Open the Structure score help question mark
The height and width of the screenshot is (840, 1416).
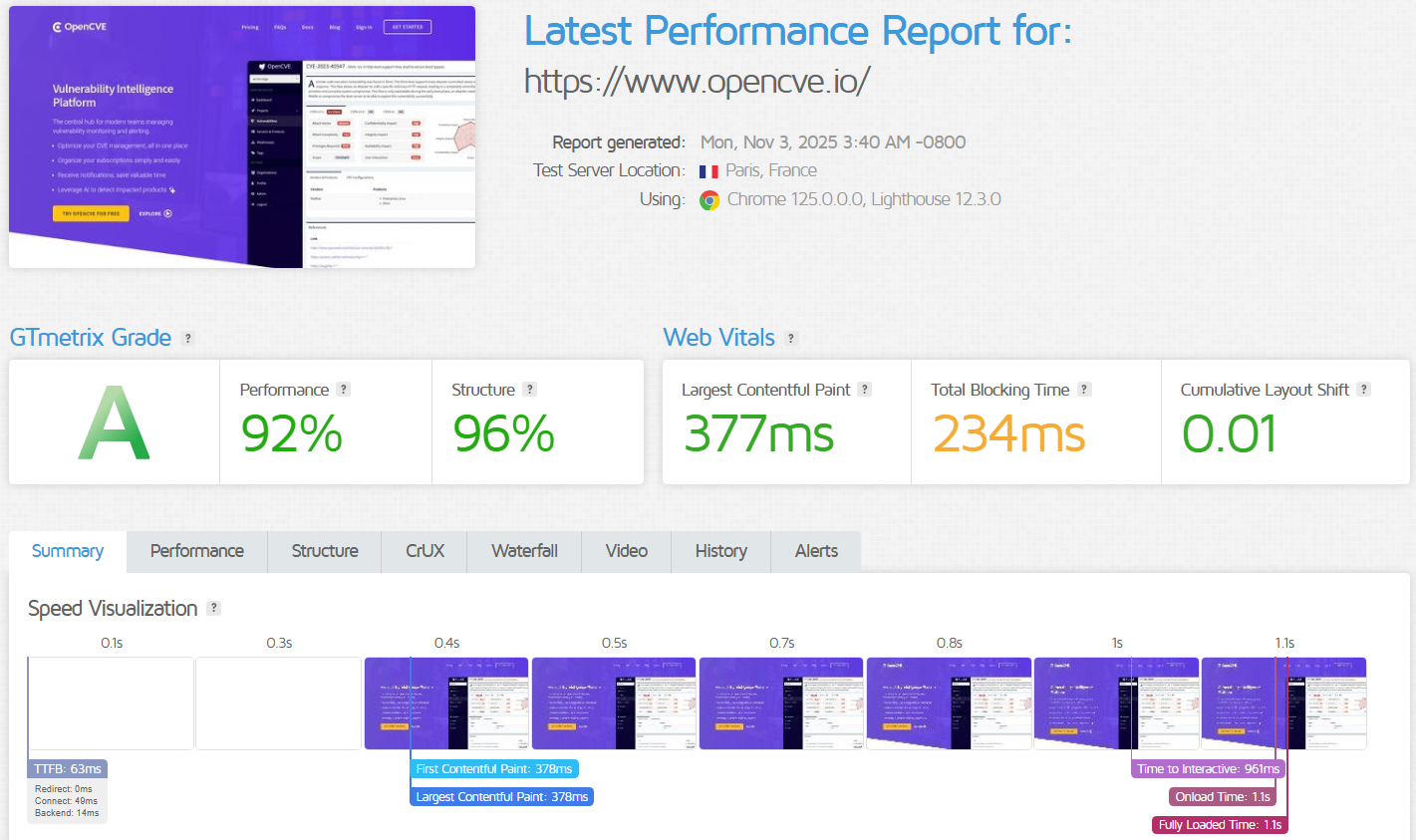(530, 390)
